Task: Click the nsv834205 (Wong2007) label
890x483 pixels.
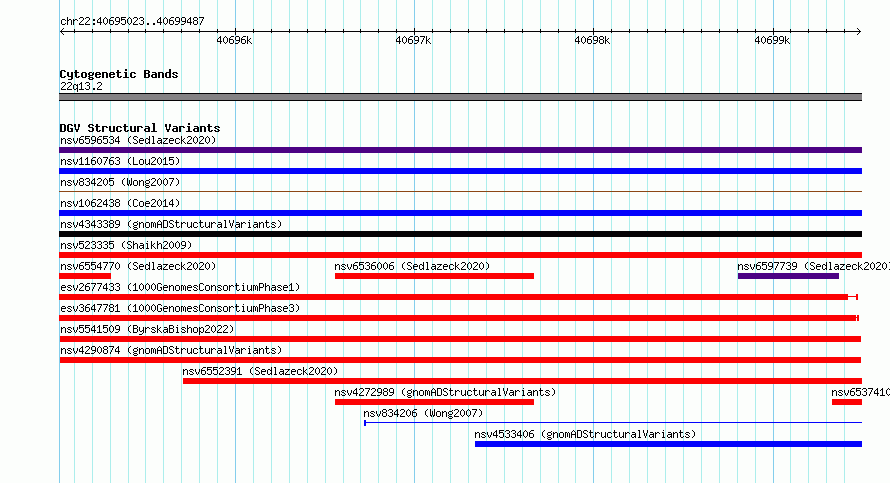Action: pyautogui.click(x=120, y=182)
